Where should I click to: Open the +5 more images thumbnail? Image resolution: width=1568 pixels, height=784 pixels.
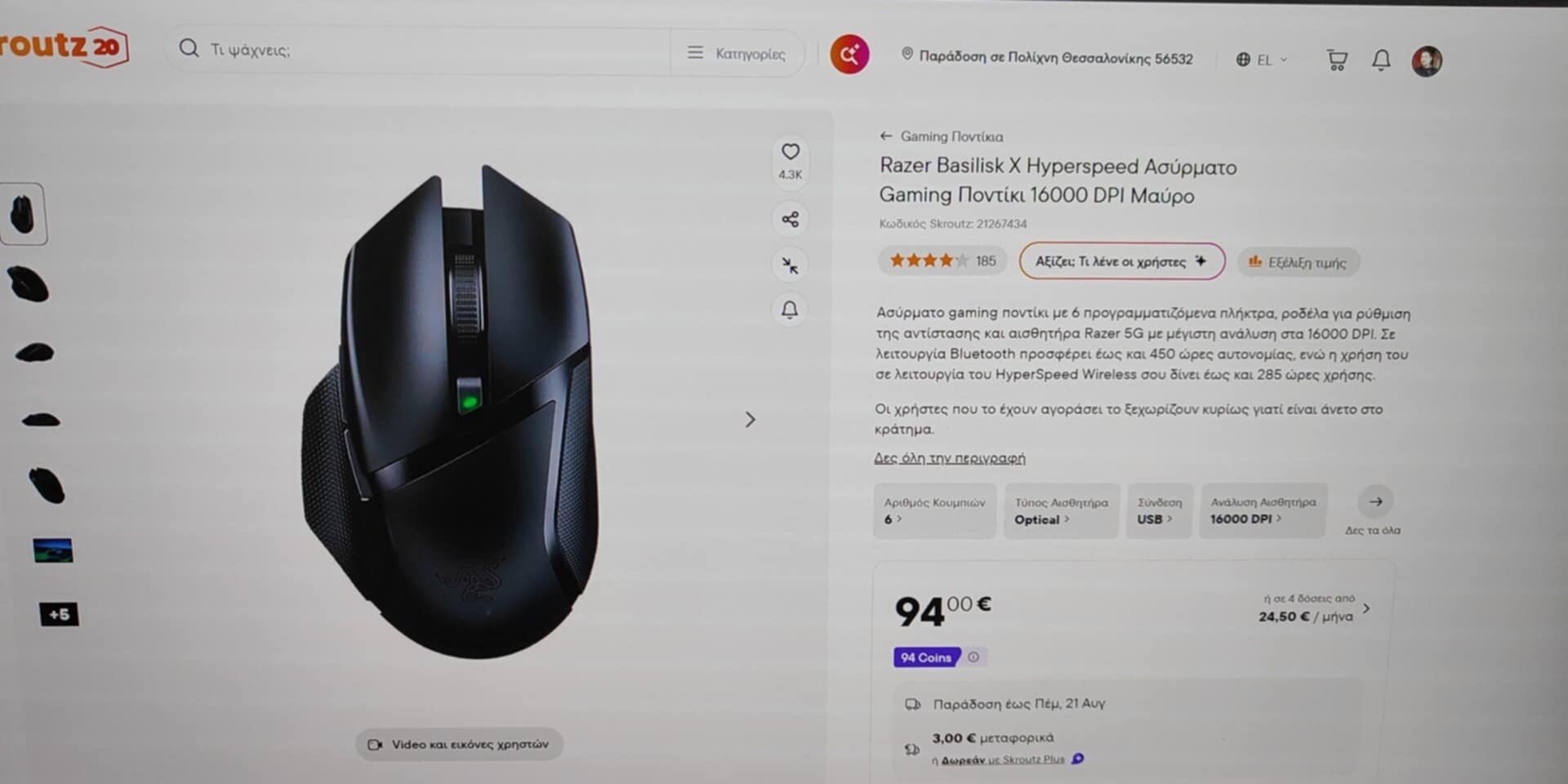click(59, 614)
